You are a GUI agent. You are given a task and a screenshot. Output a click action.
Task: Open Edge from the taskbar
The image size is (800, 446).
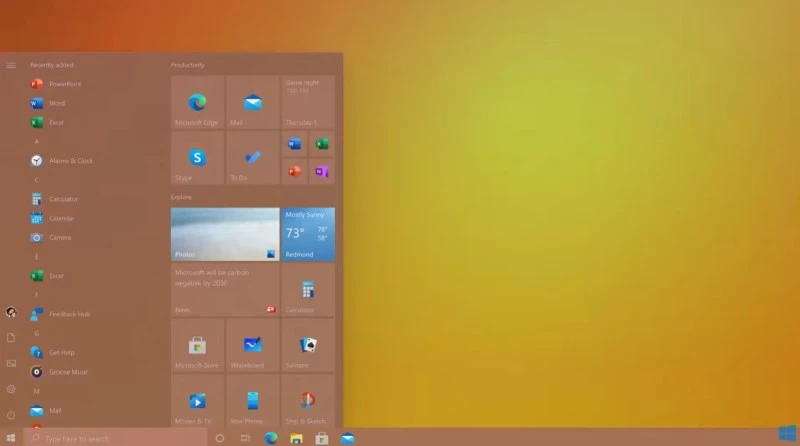click(271, 438)
